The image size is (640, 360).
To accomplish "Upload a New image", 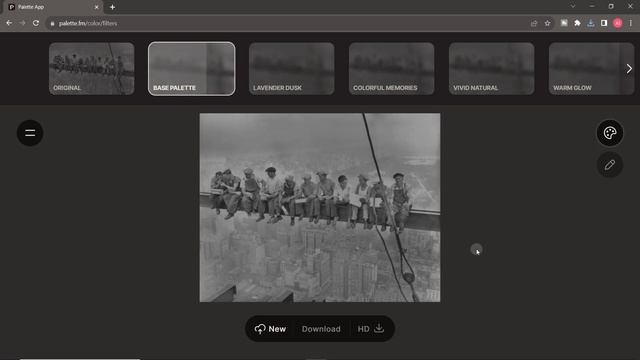I will (x=270, y=329).
